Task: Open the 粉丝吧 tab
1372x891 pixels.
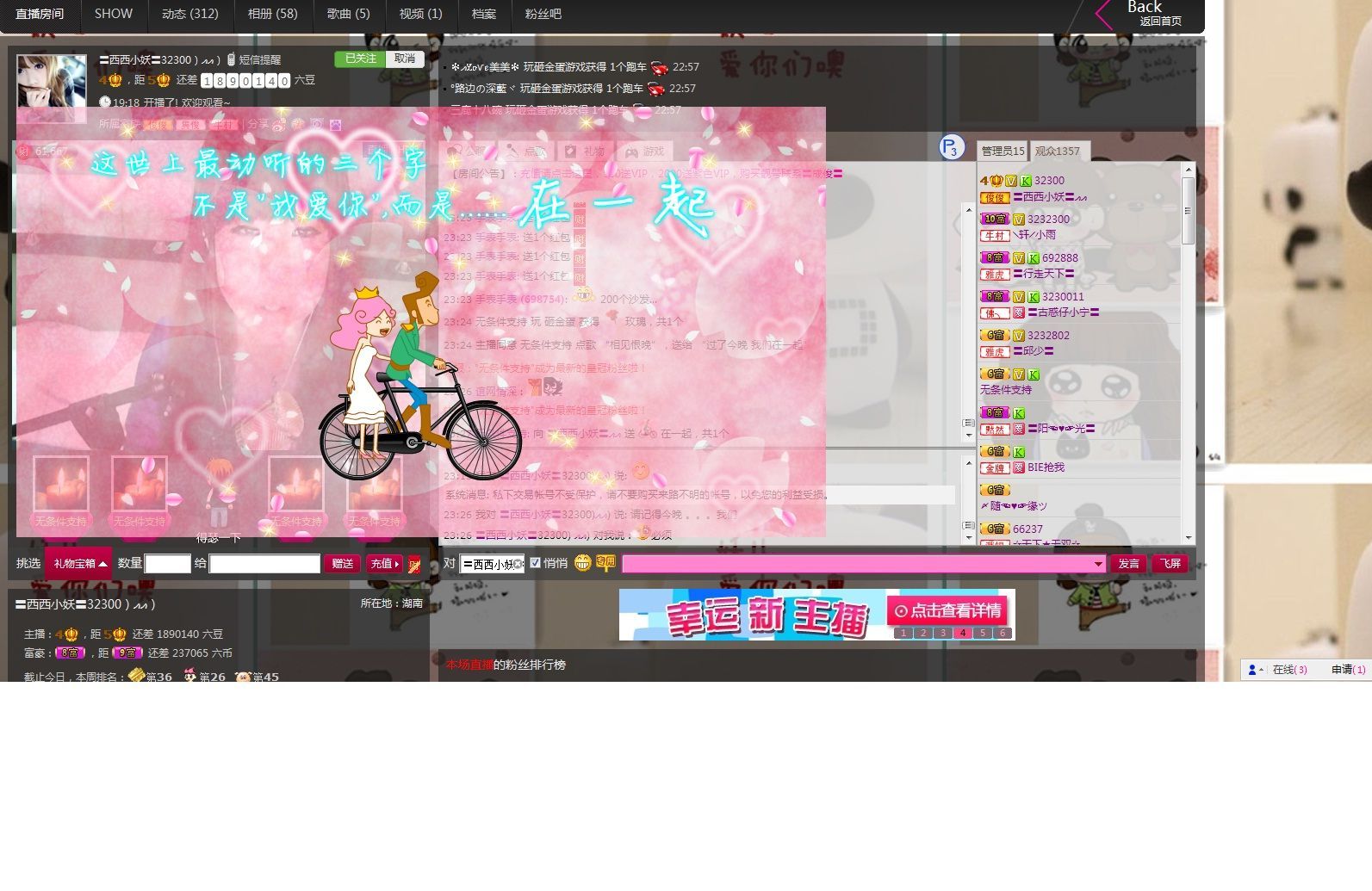Action: point(543,14)
